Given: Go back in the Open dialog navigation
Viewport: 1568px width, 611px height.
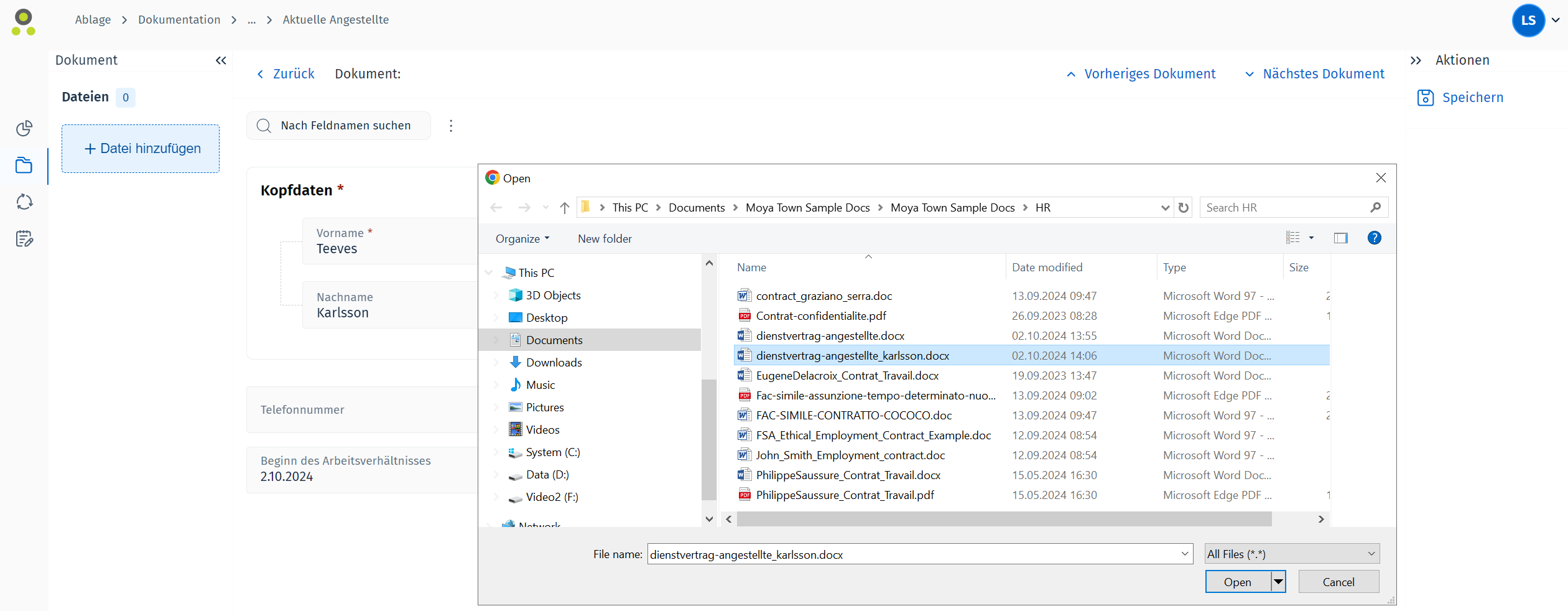Looking at the screenshot, I should tap(496, 208).
